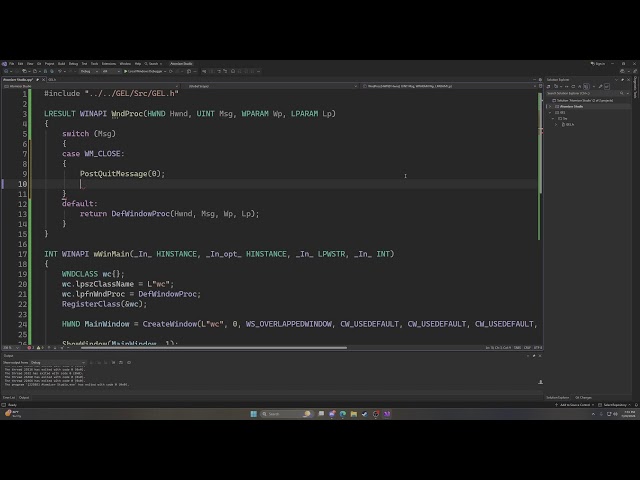Open the View menu
This screenshot has height=480, width=640.
(x=30, y=64)
